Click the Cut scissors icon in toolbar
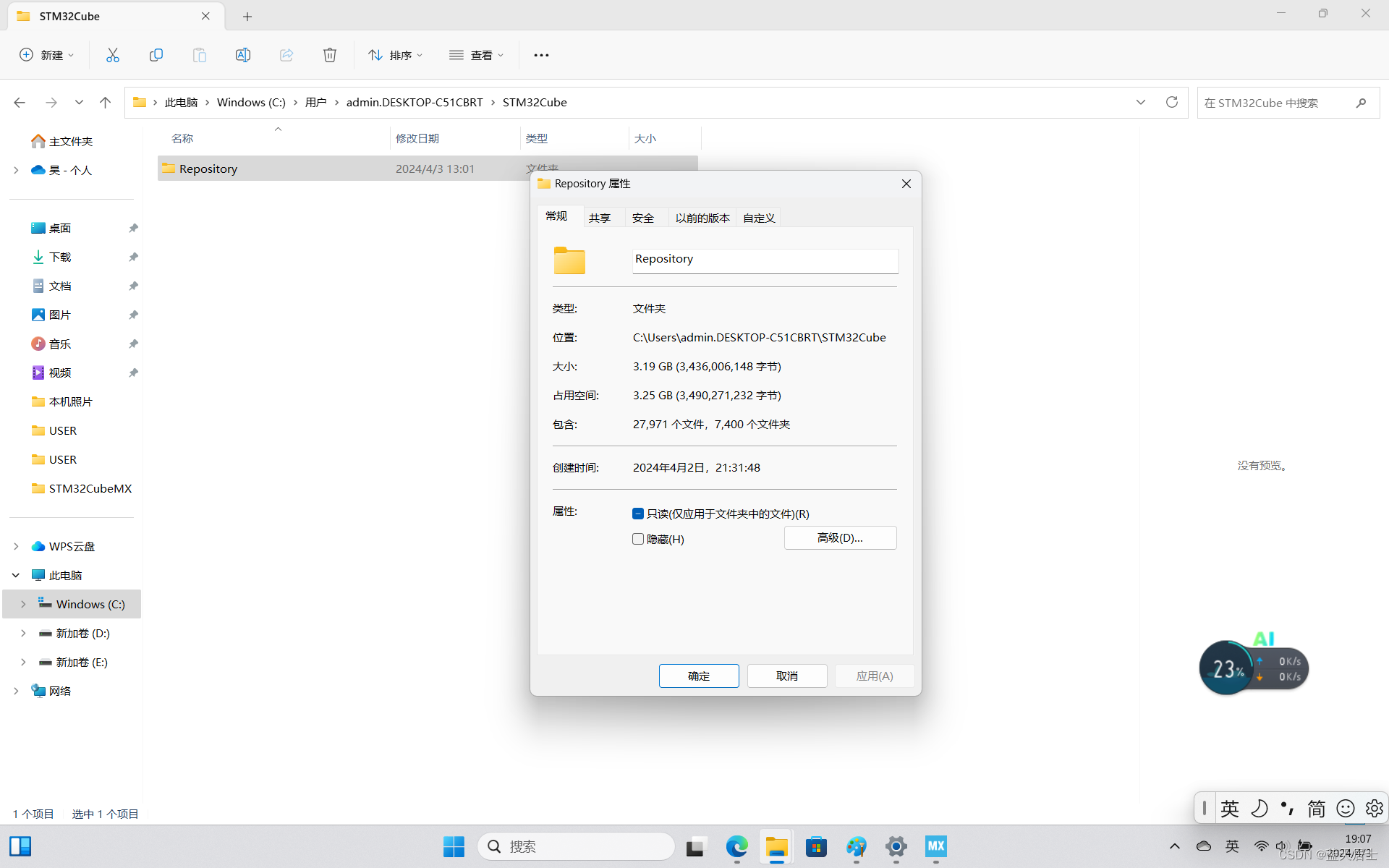 tap(113, 55)
